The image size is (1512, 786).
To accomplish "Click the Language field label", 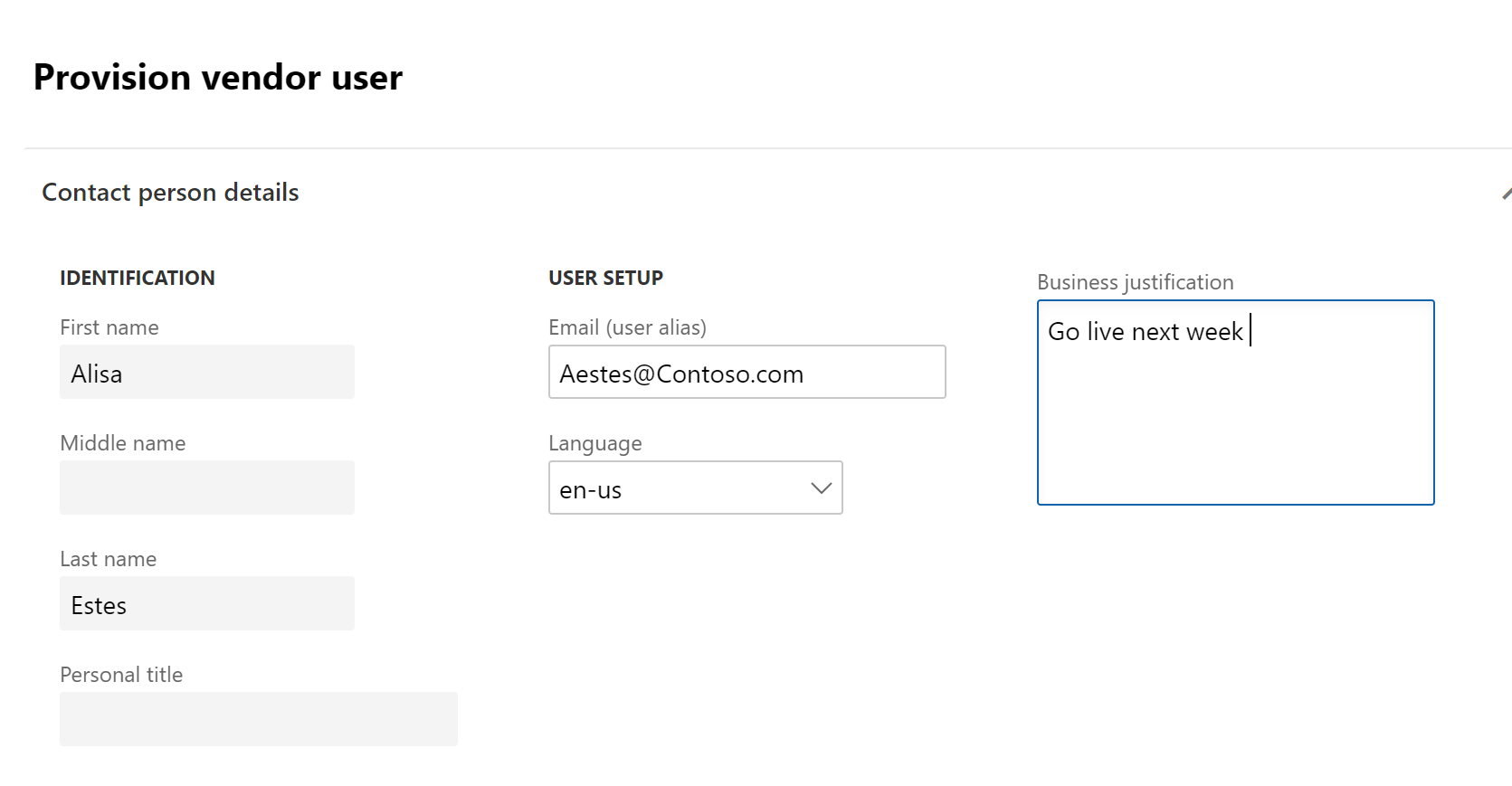I will tap(594, 443).
